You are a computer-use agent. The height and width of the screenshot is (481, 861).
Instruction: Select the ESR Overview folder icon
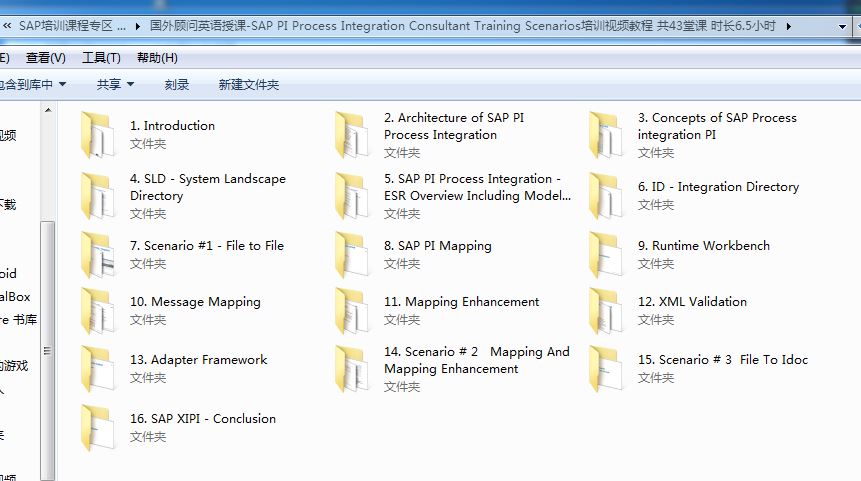coord(352,196)
